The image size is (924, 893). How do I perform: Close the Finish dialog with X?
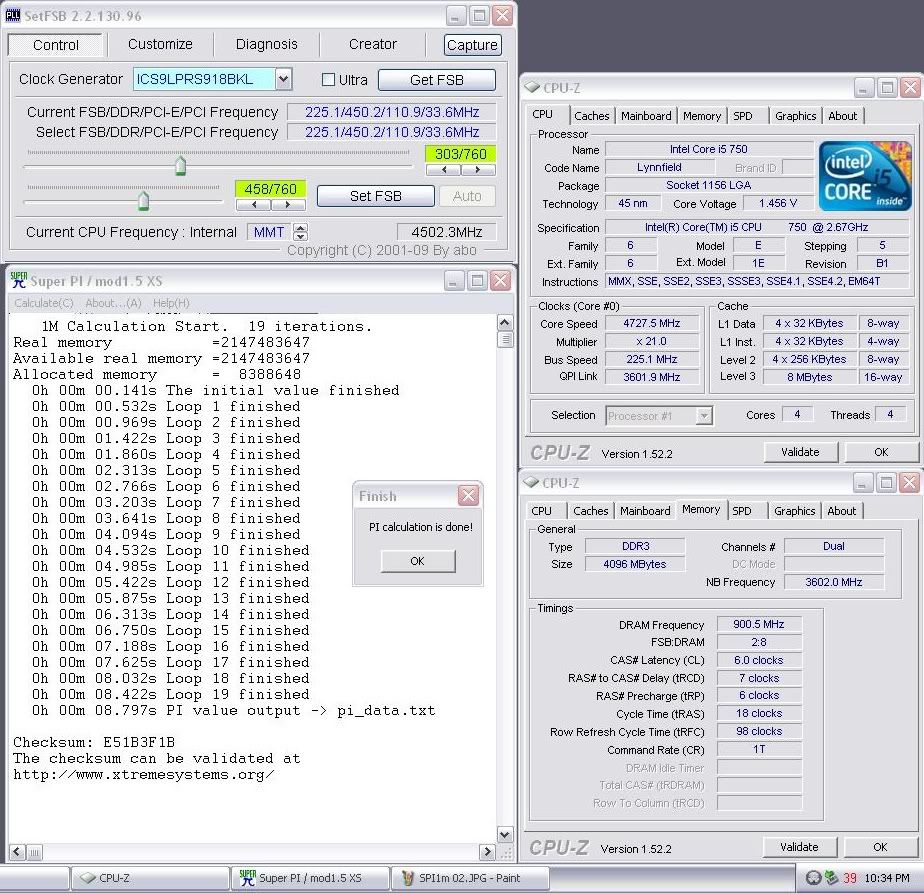tap(468, 496)
